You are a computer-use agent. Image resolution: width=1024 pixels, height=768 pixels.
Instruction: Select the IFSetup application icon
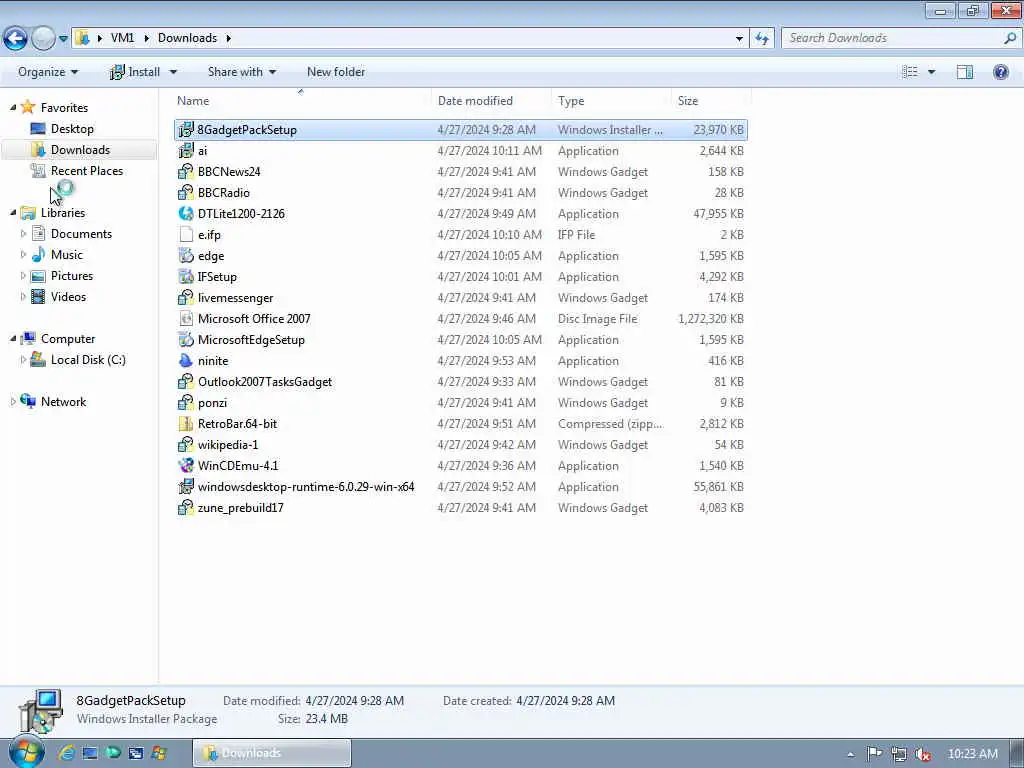[x=186, y=276]
